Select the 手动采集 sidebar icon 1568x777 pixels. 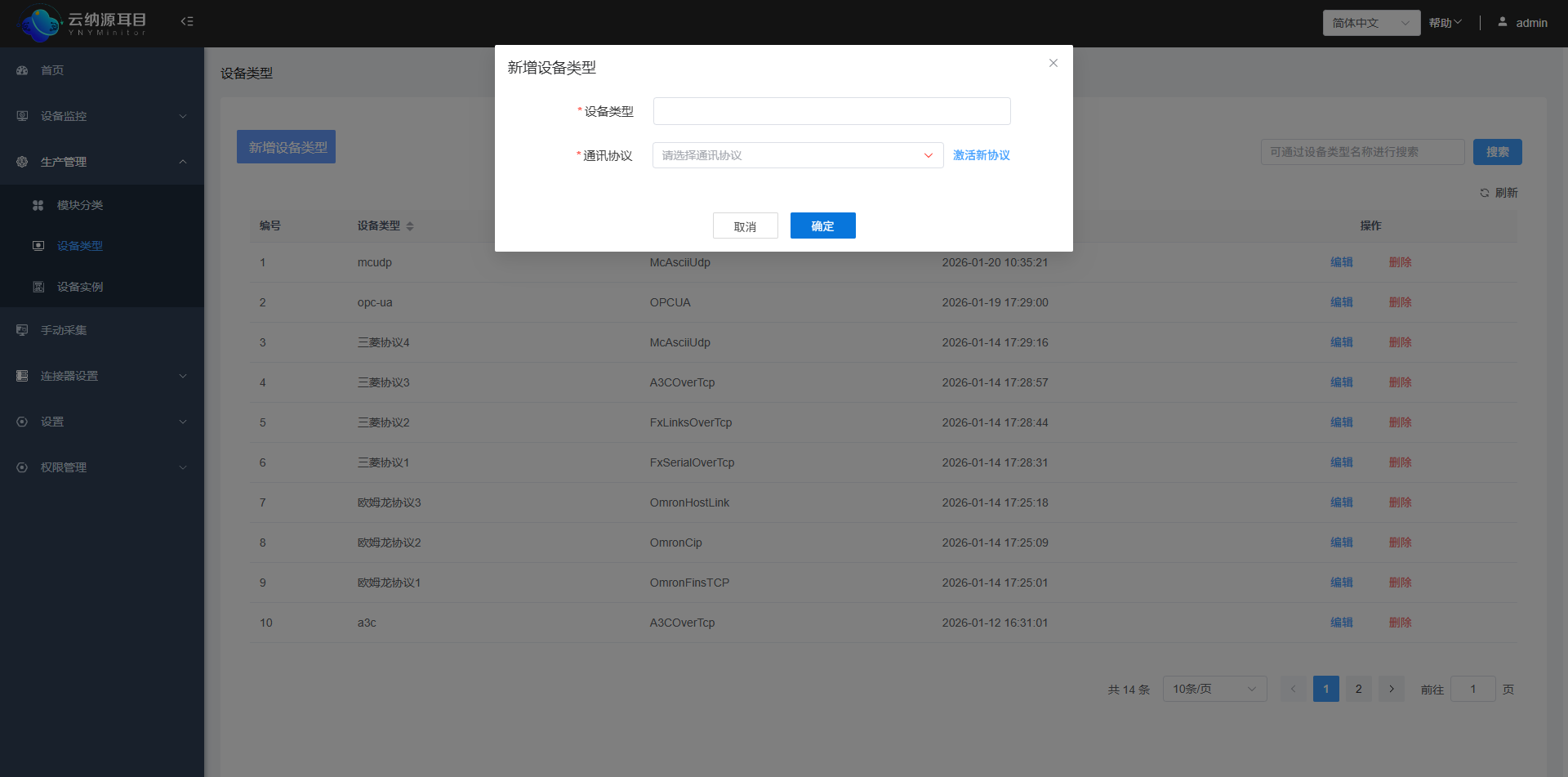coord(21,329)
